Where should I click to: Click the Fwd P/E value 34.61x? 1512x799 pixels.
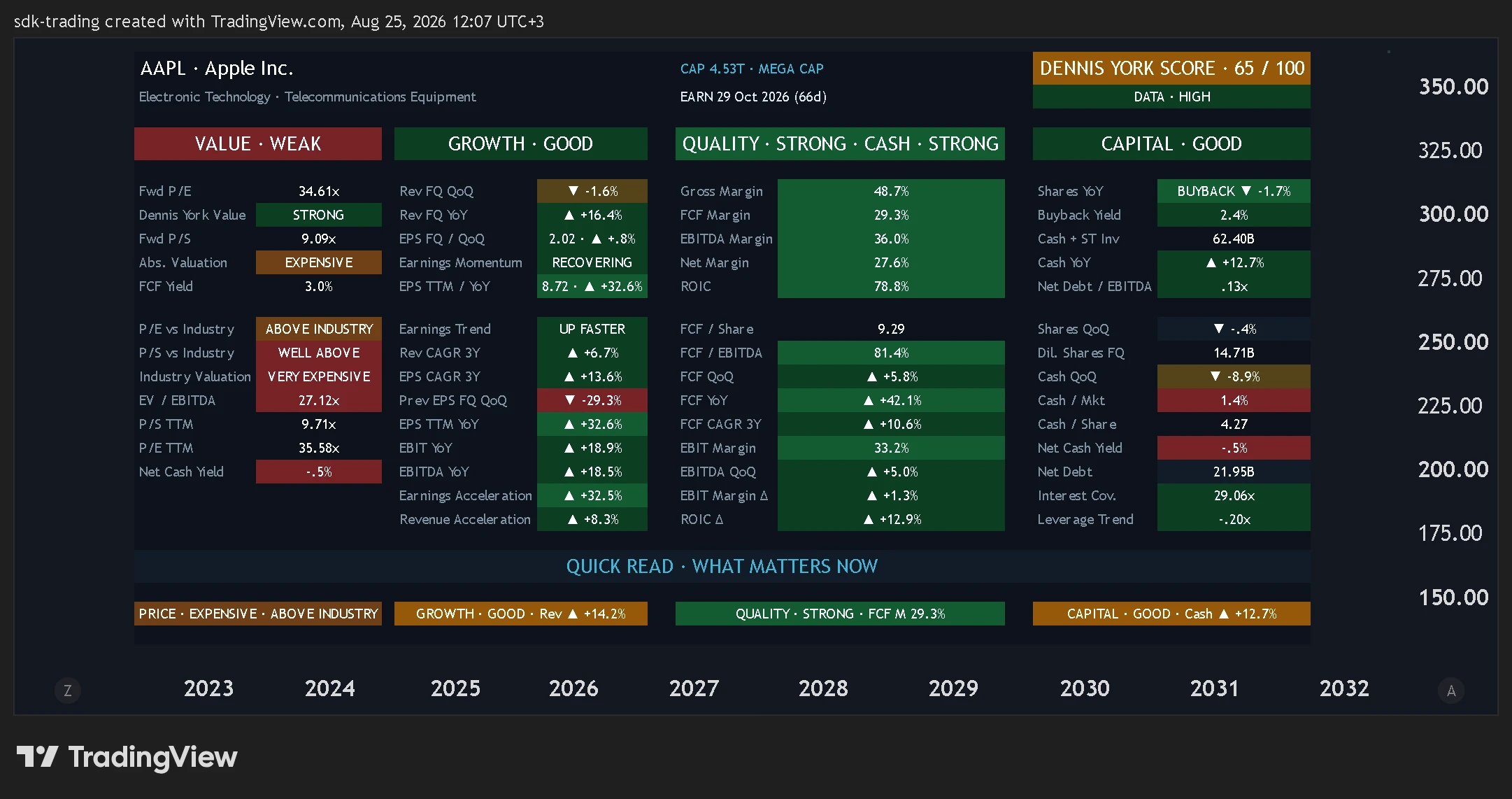pos(319,191)
